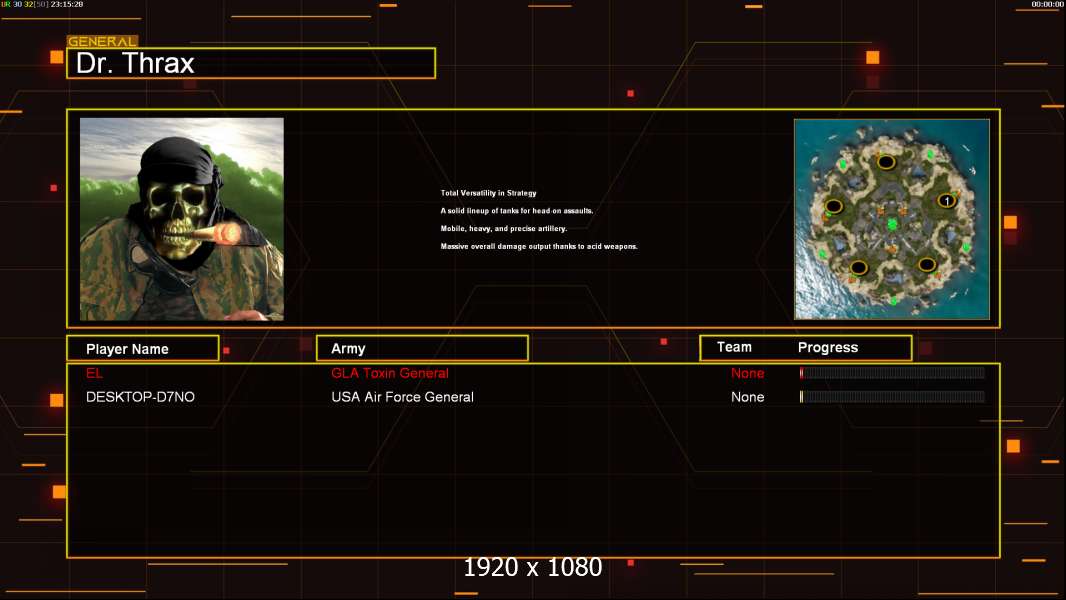Screen dimensions: 1066x600
Task: Select player name EL in the list
Action: [94, 373]
